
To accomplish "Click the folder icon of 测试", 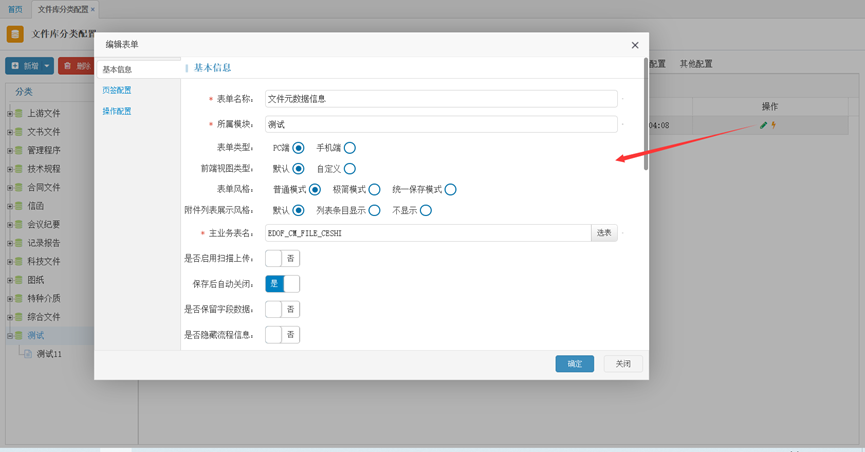I will pos(19,336).
